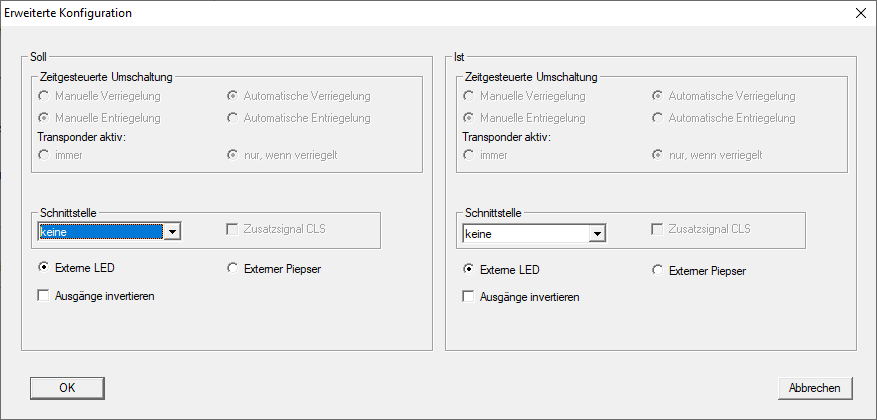Choose Automatische Entriegelung in Ist panel
The image size is (877, 420).
coord(658,118)
